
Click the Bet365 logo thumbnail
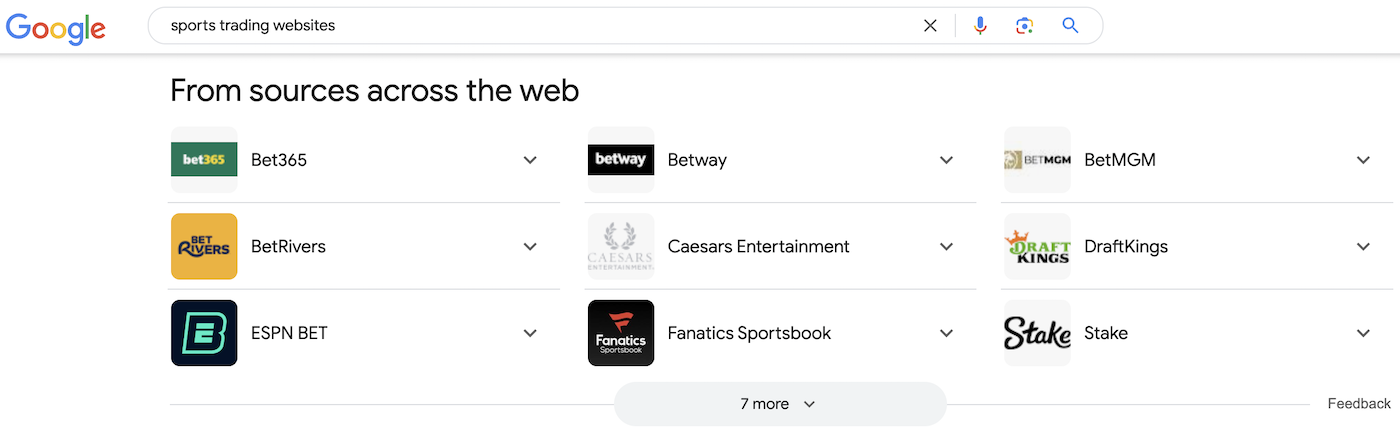[204, 160]
